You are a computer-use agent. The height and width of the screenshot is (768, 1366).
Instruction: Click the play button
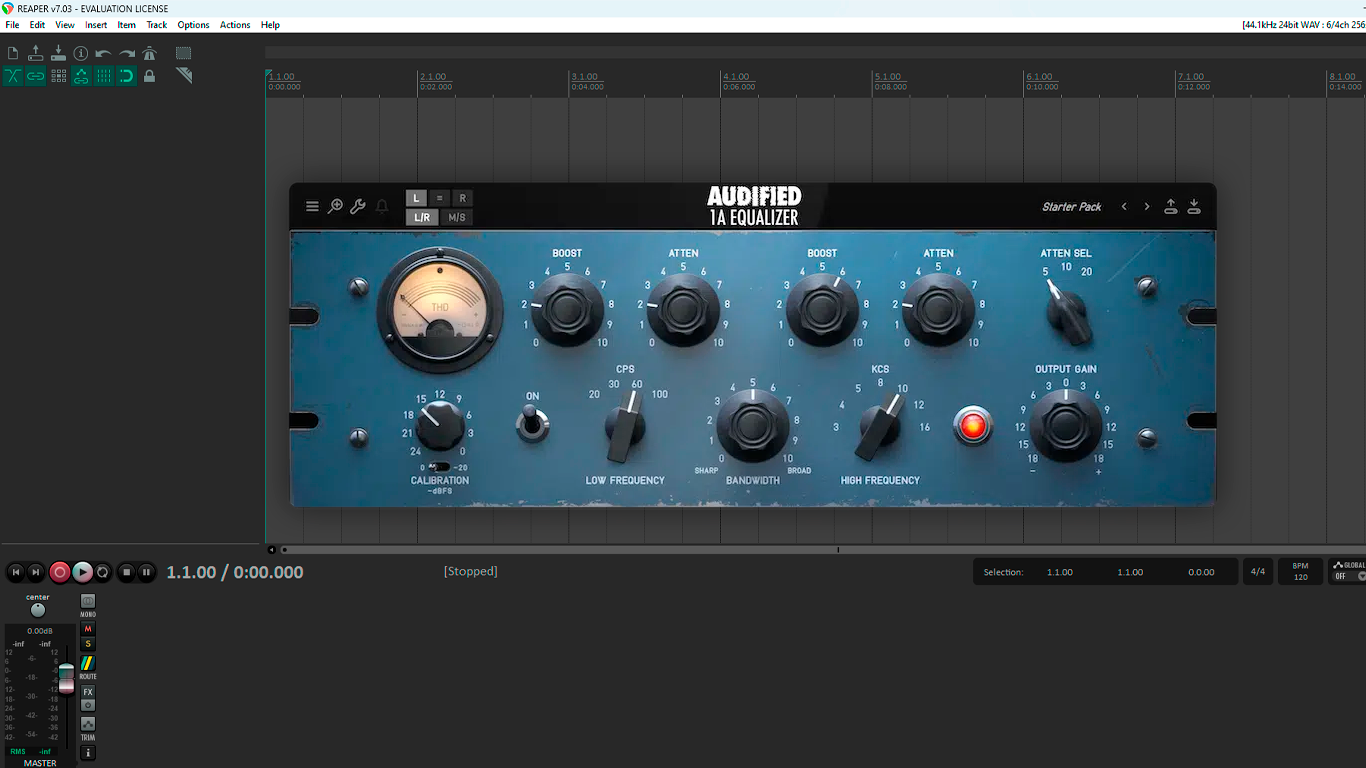83,572
